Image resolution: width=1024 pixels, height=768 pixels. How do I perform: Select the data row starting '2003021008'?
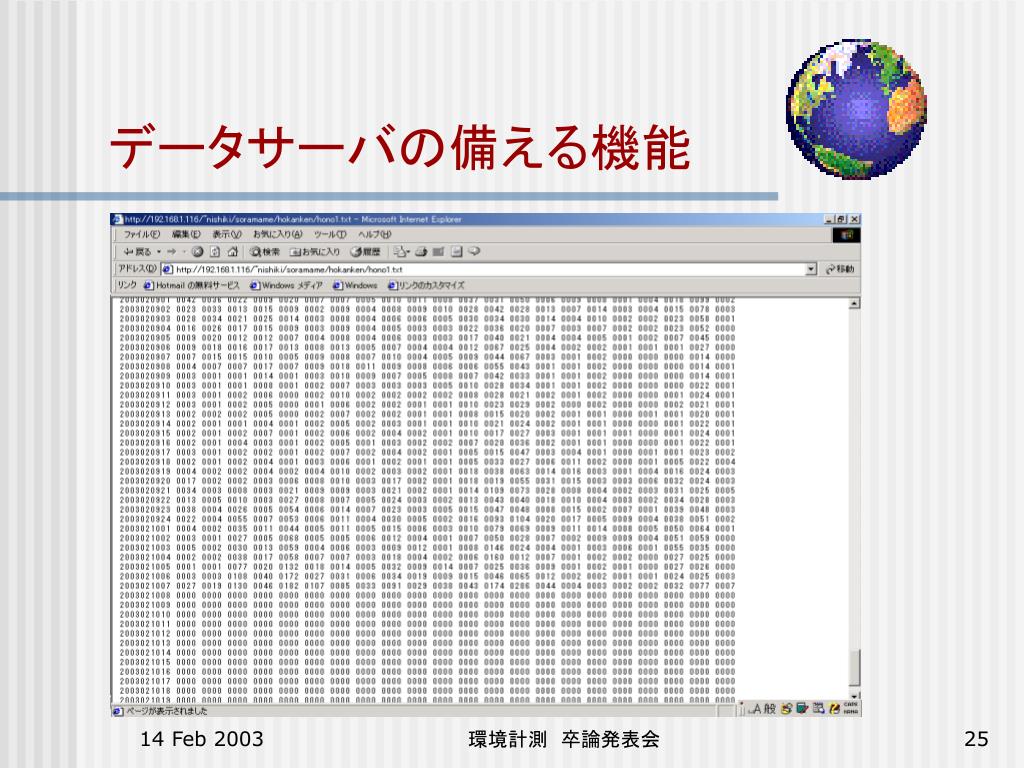[x=427, y=596]
